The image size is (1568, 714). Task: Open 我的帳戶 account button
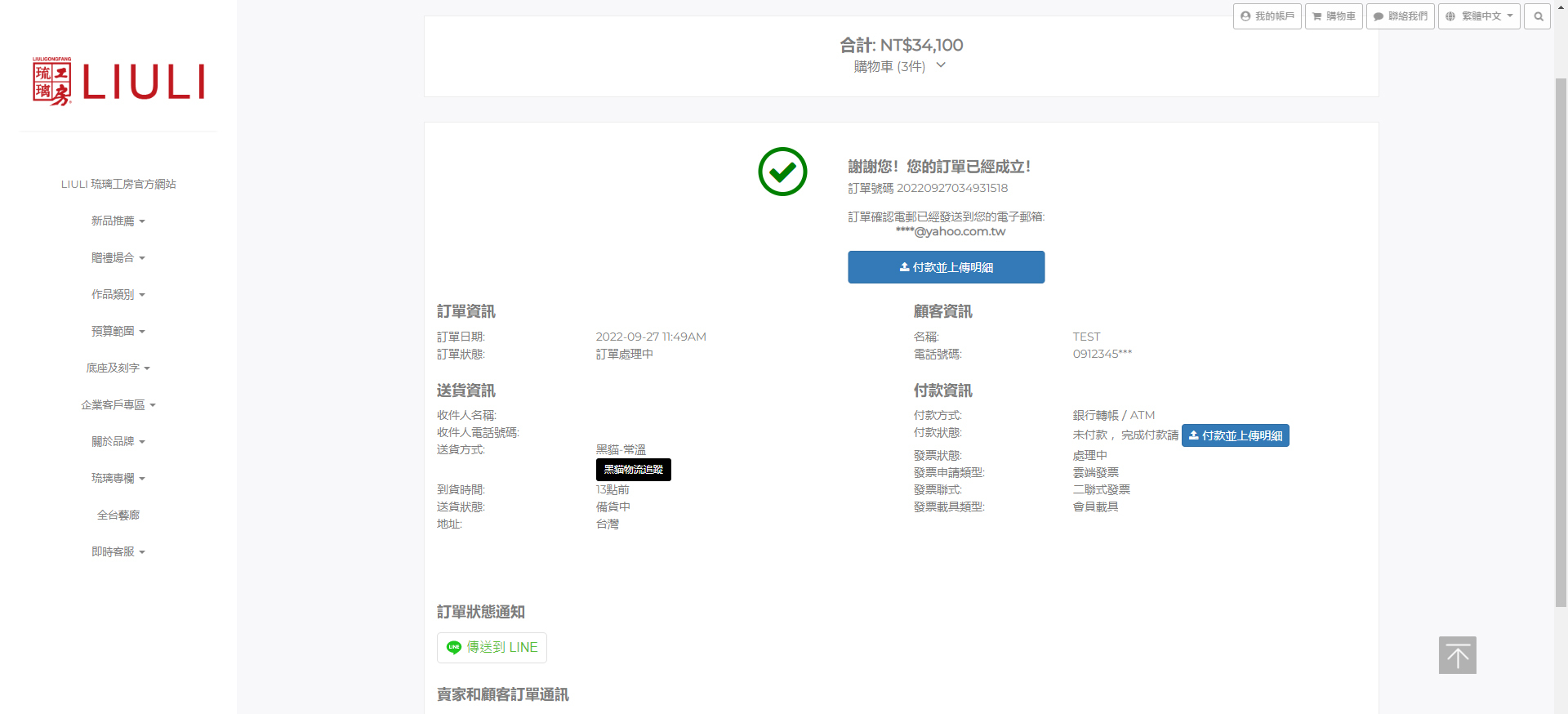point(1267,16)
